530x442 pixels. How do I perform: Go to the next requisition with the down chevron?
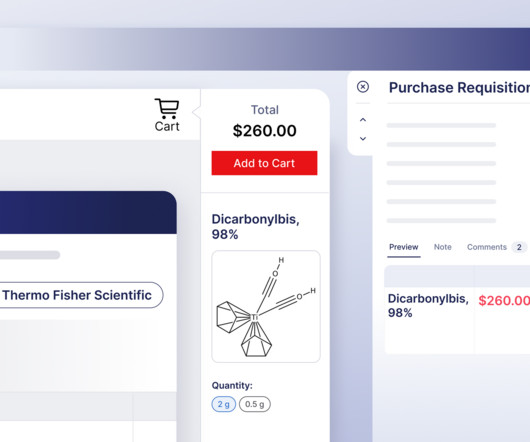coord(363,139)
